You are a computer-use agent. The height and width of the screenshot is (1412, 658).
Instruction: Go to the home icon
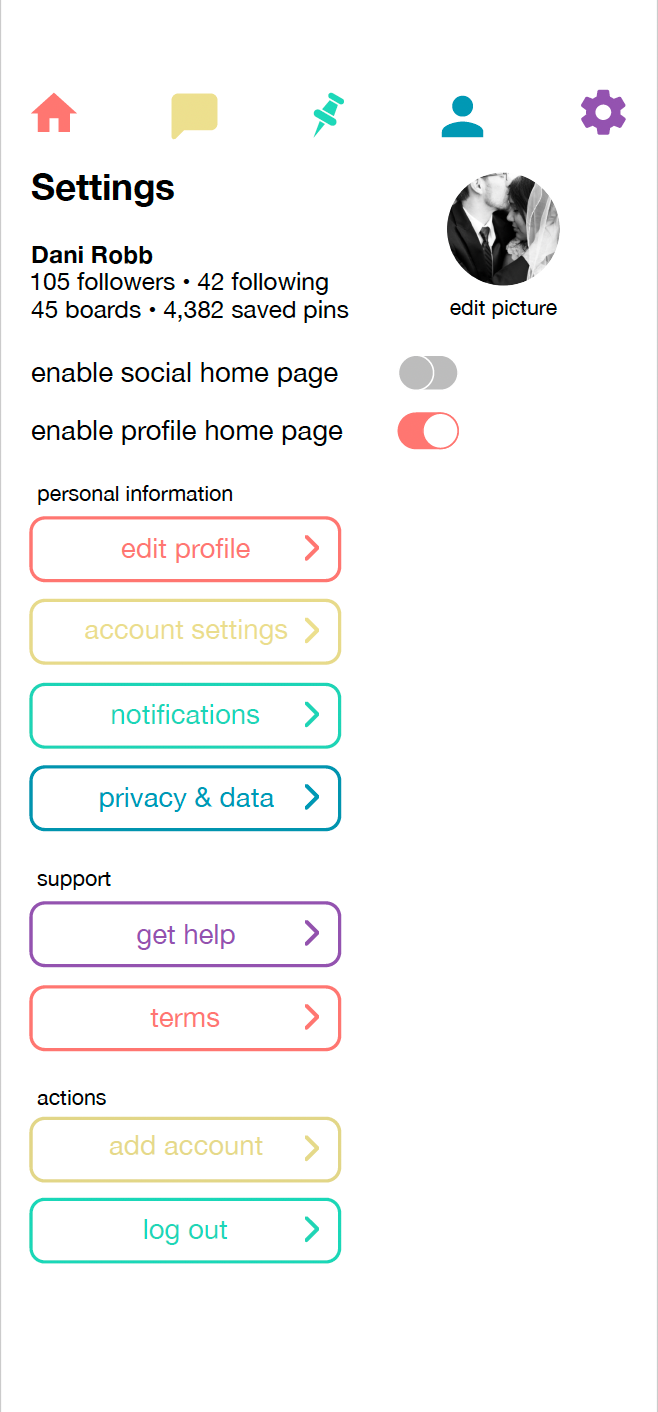click(54, 113)
